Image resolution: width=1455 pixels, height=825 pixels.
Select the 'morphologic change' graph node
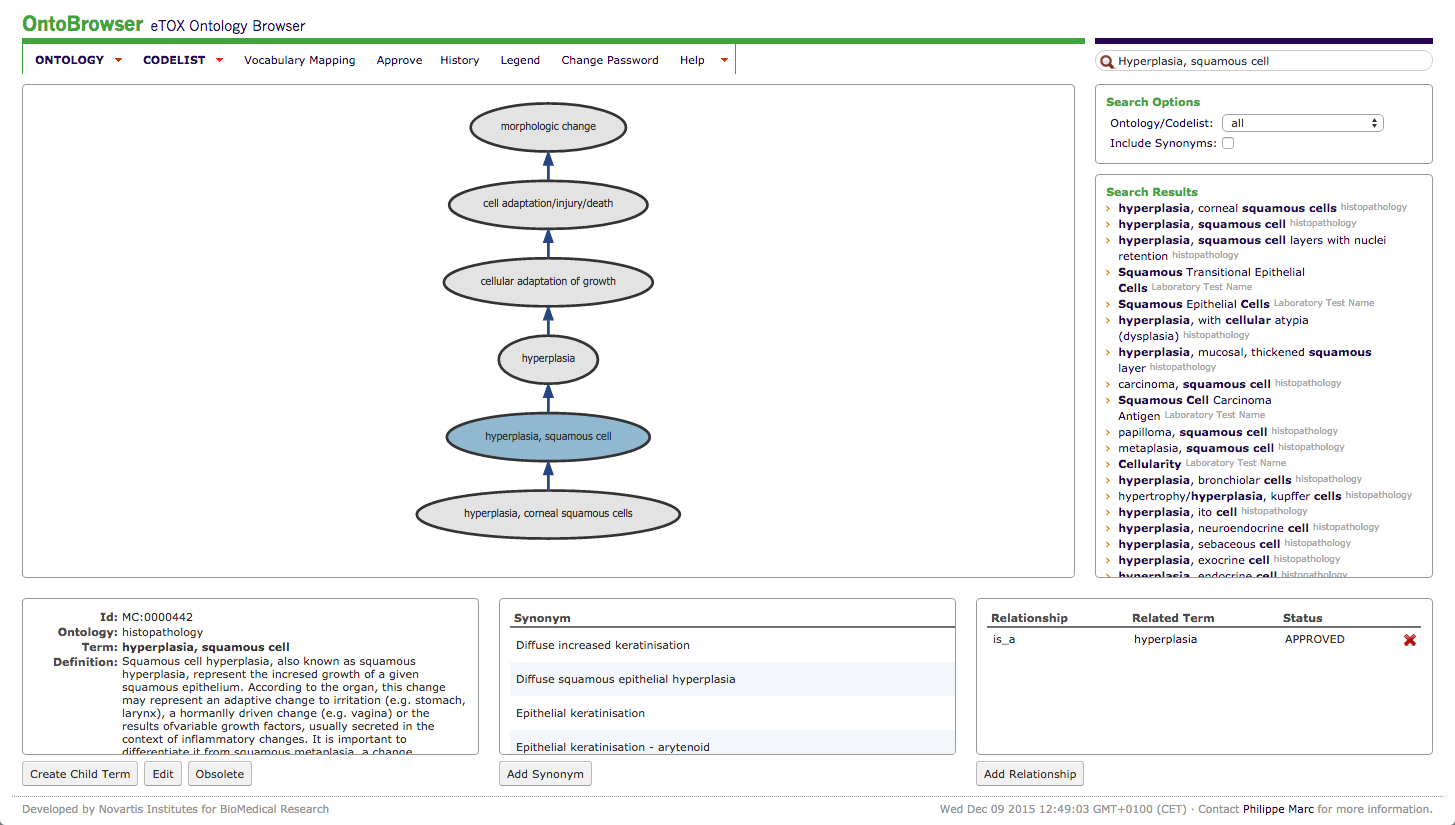[x=548, y=127]
